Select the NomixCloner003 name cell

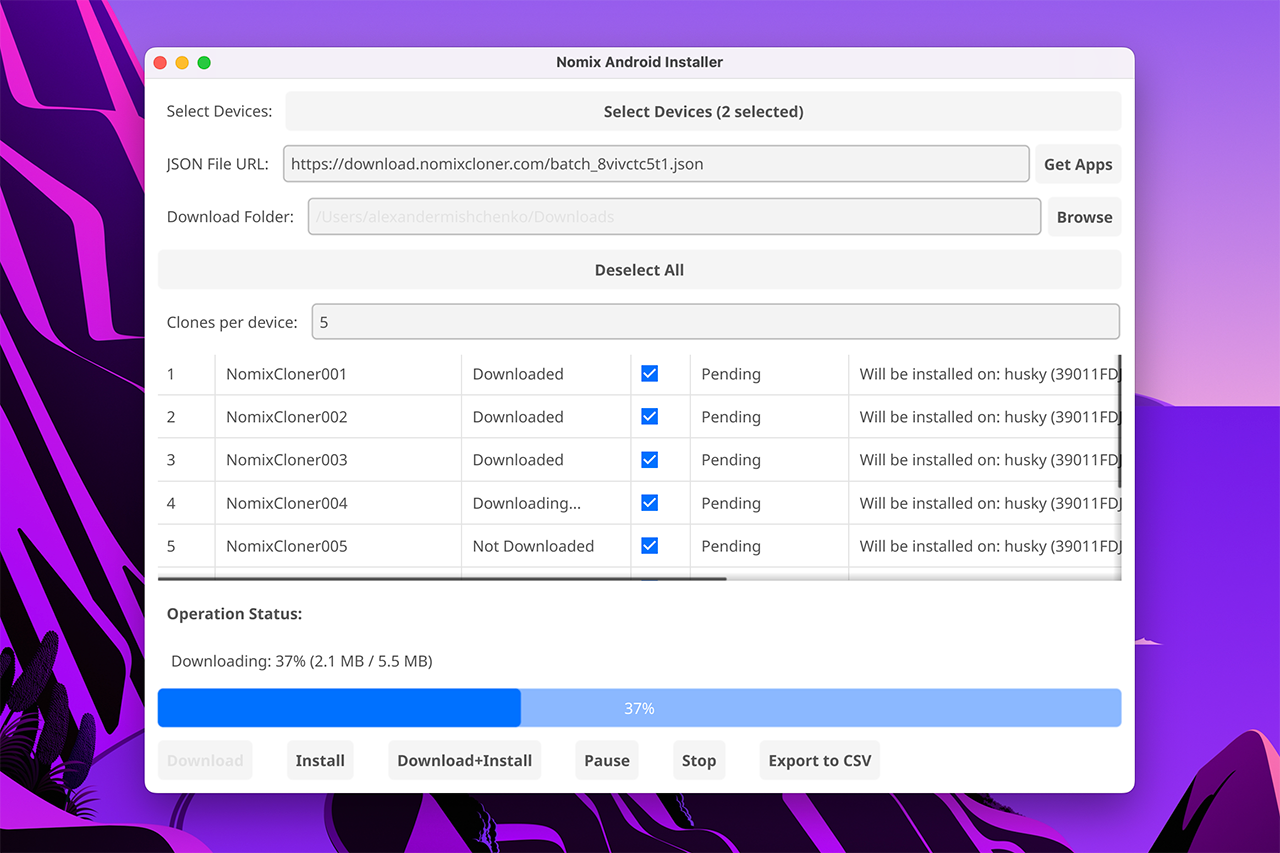click(x=338, y=460)
